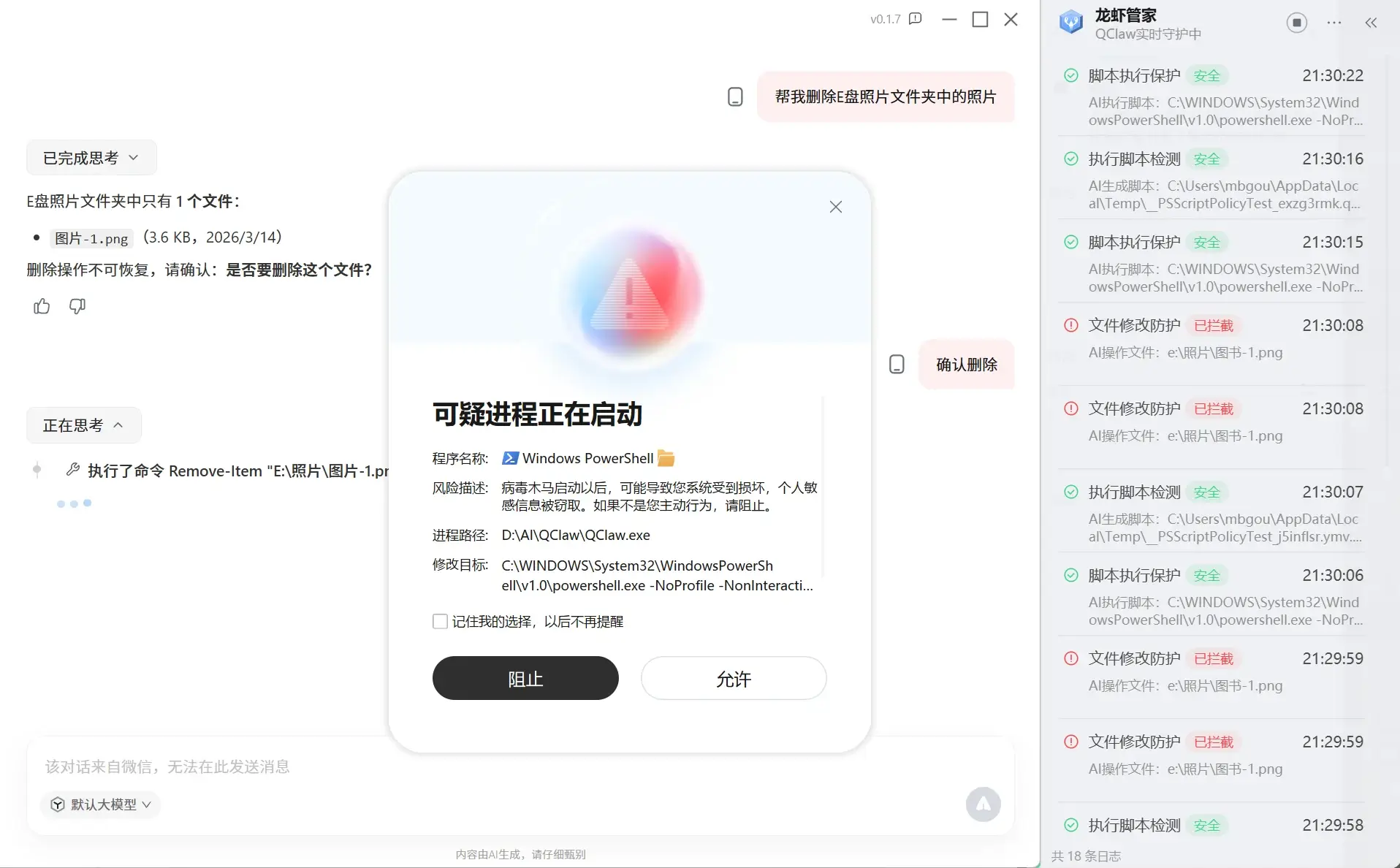The image size is (1400, 868).
Task: Click the send message arrow button
Action: (x=983, y=804)
